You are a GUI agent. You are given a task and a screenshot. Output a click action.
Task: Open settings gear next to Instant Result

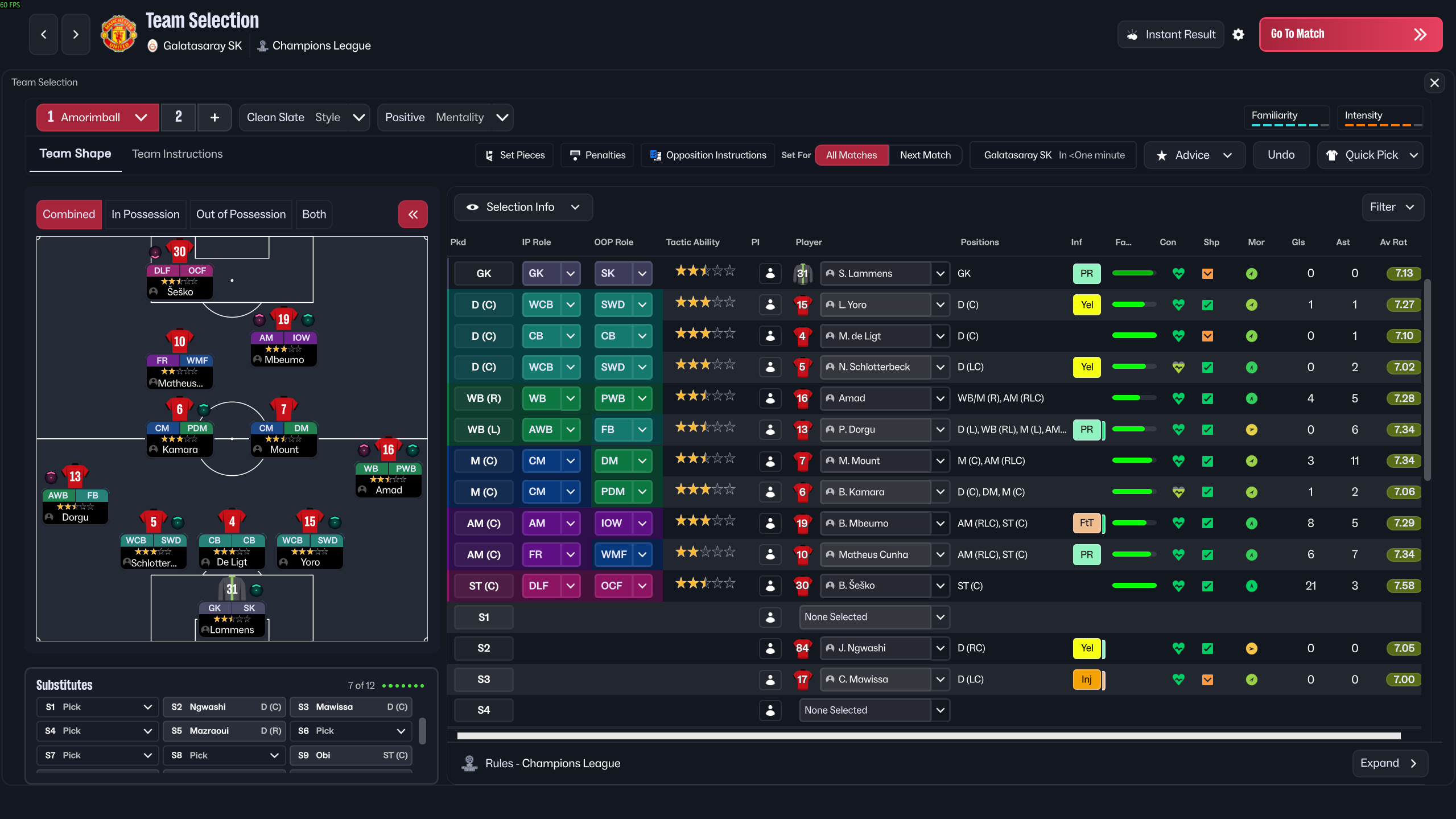coord(1238,35)
